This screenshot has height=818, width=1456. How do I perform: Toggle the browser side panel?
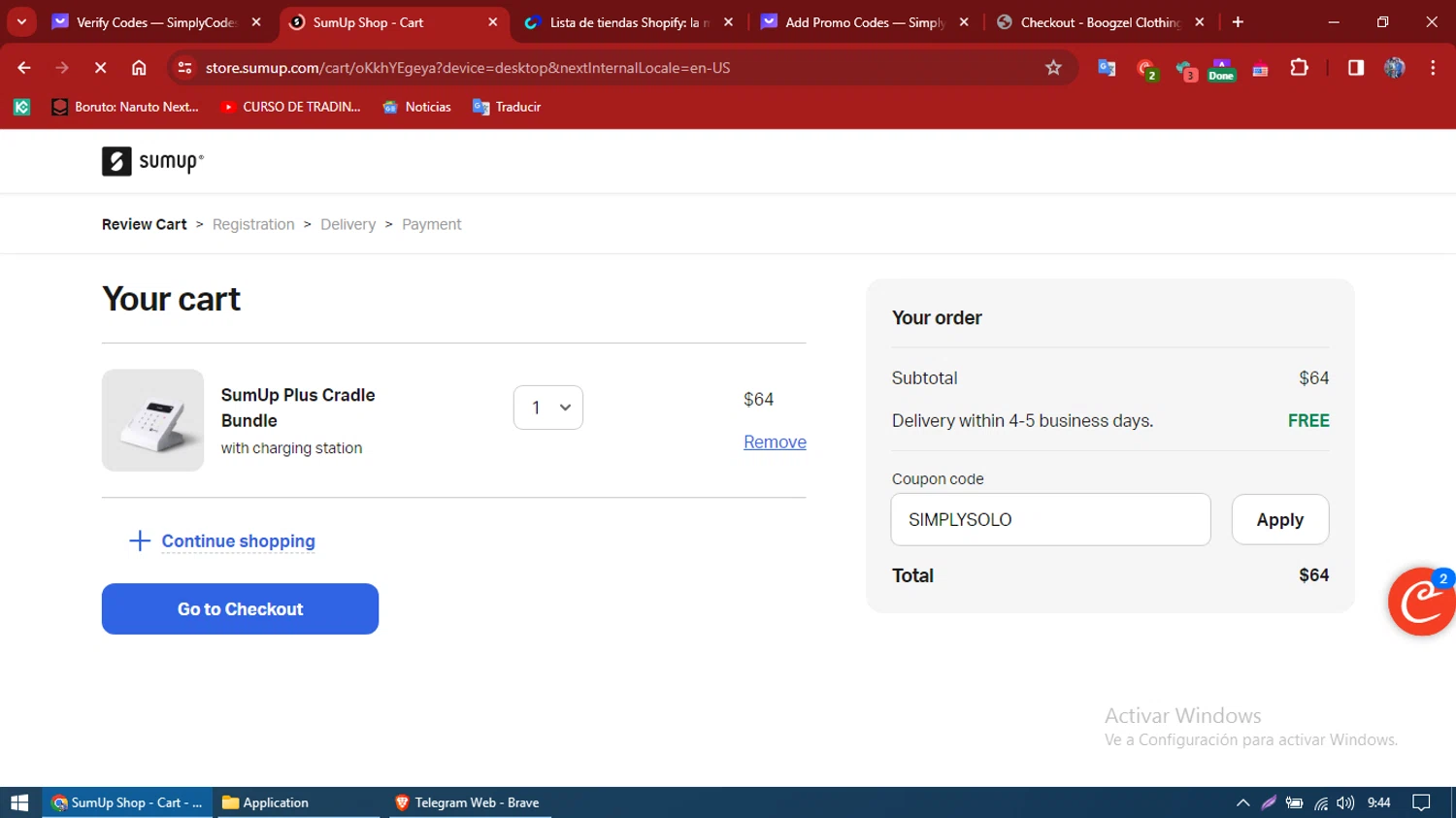click(1355, 68)
